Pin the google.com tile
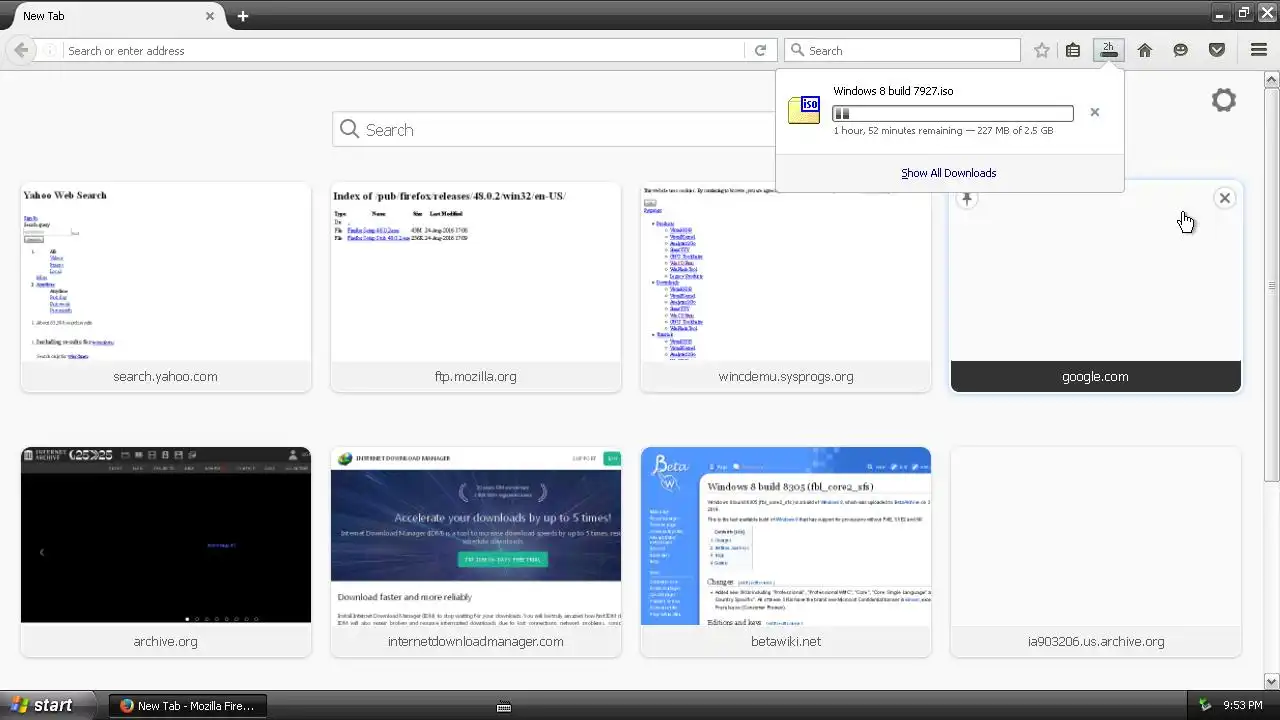This screenshot has height=720, width=1280. coord(966,198)
